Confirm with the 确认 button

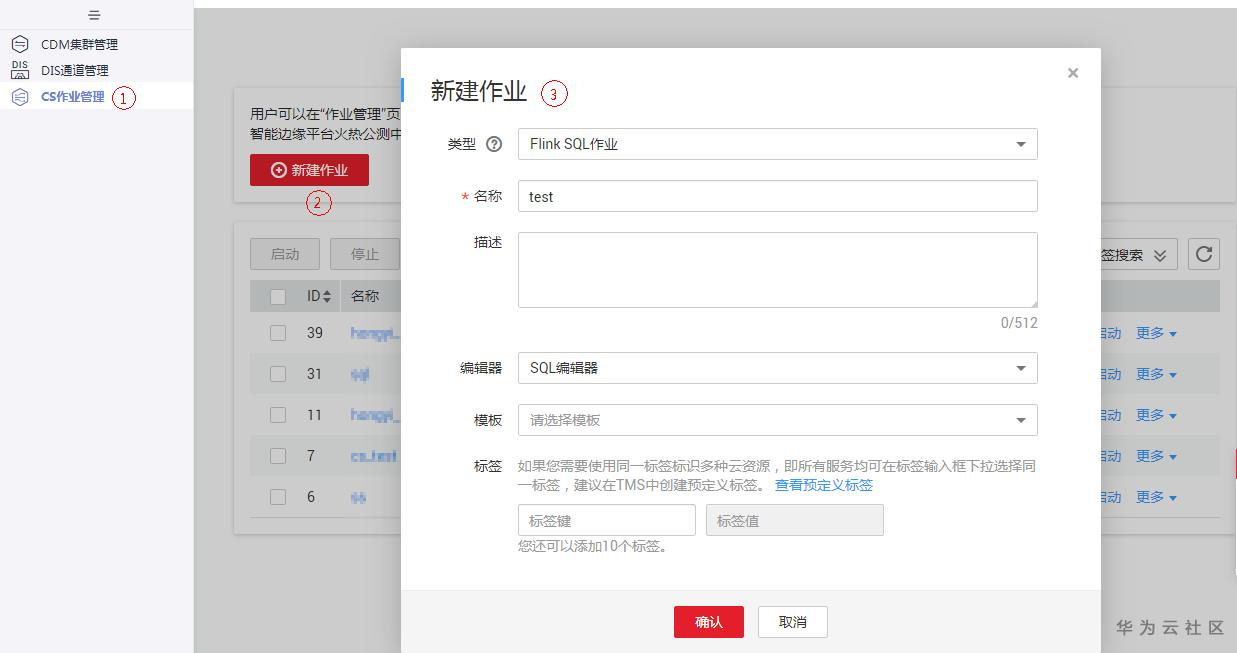coord(708,622)
